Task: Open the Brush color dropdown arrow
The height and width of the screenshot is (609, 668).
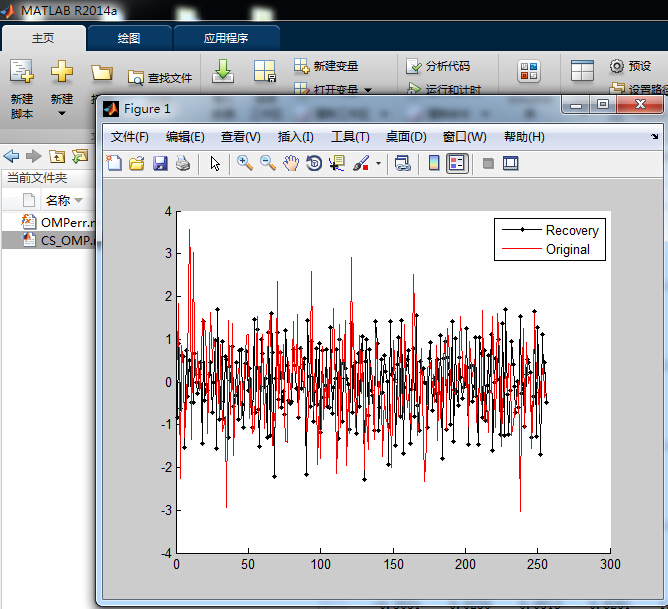Action: 378,164
